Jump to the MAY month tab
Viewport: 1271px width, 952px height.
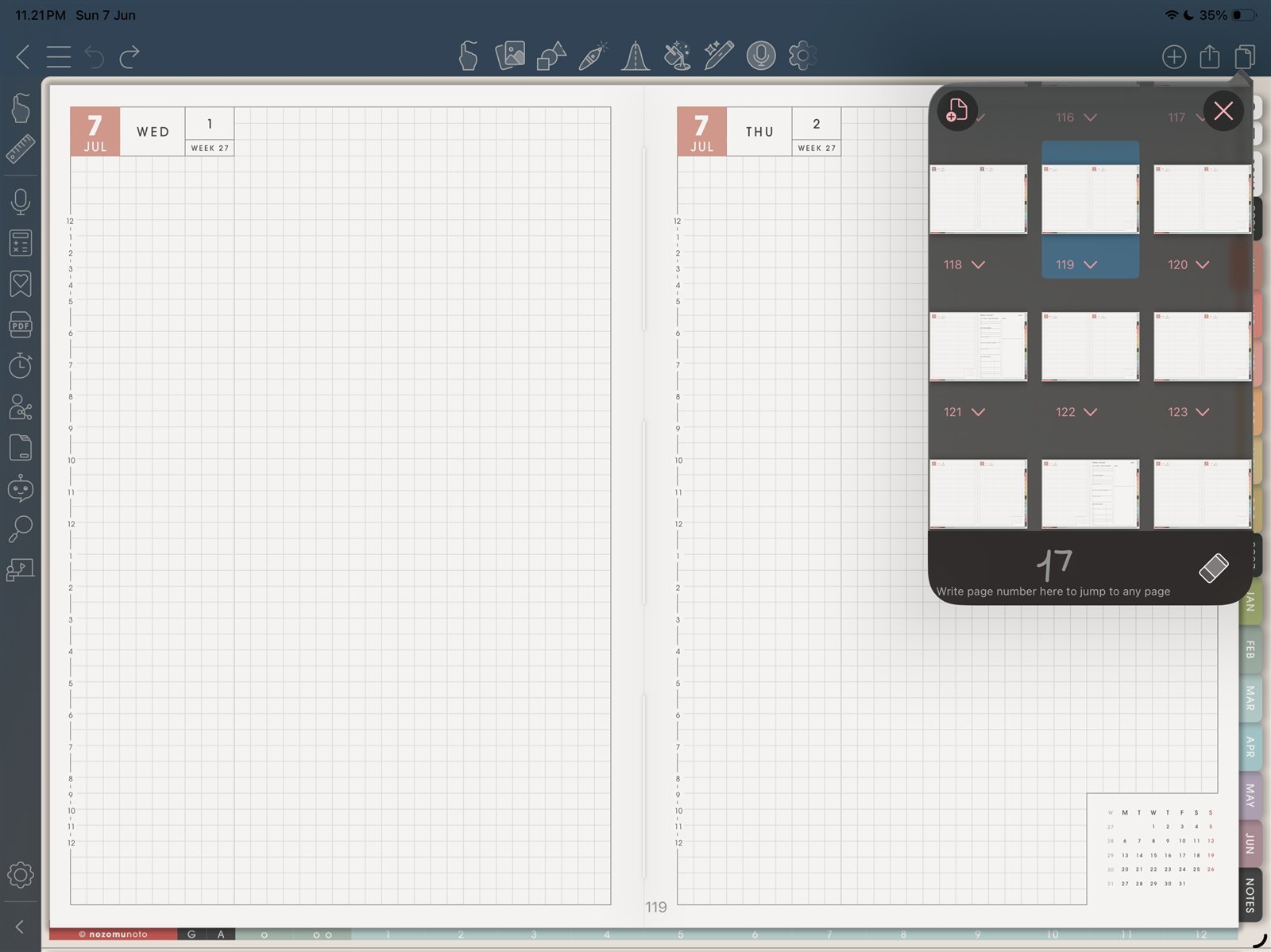(1250, 795)
